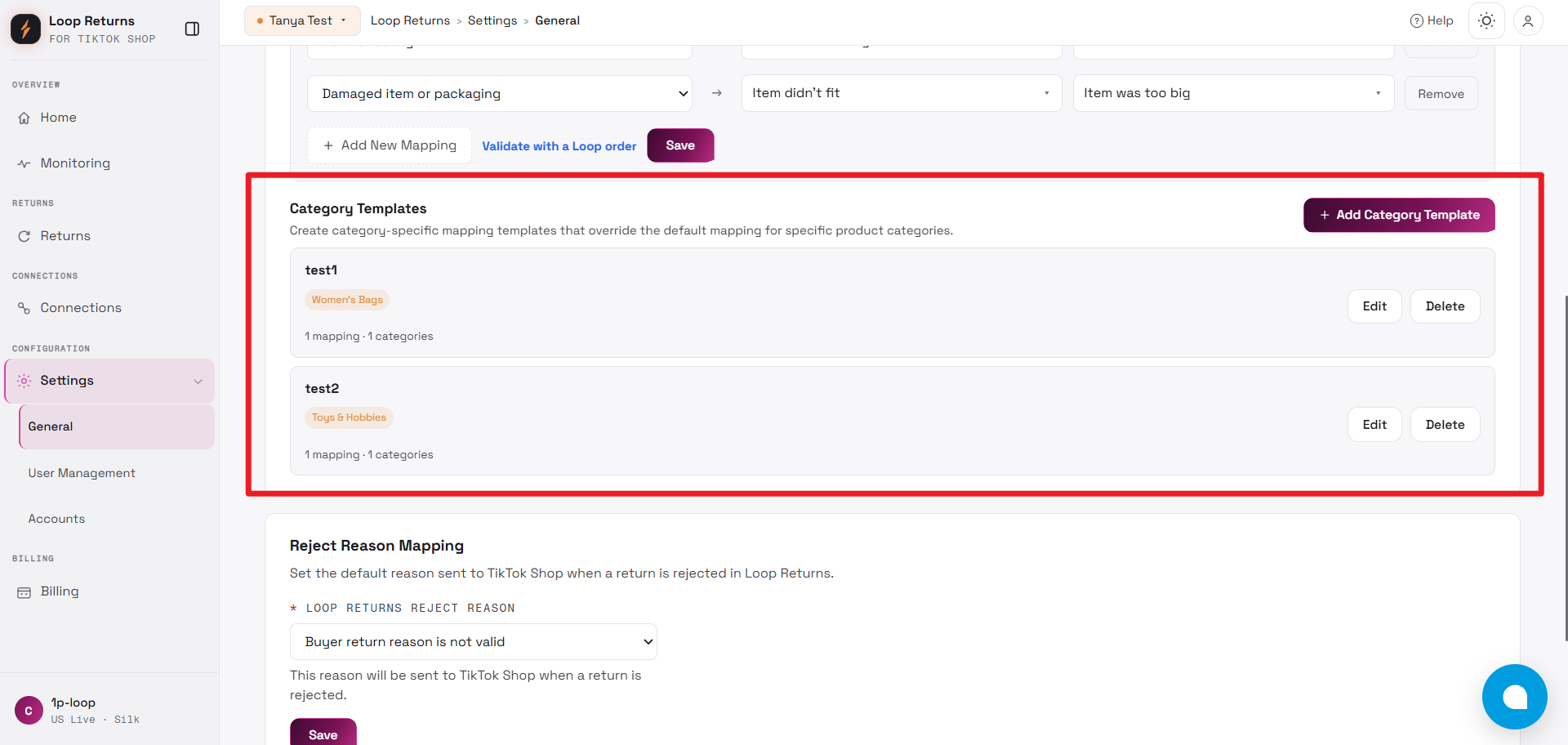Open Help from the top bar
The height and width of the screenshot is (745, 1568).
pyautogui.click(x=1432, y=20)
